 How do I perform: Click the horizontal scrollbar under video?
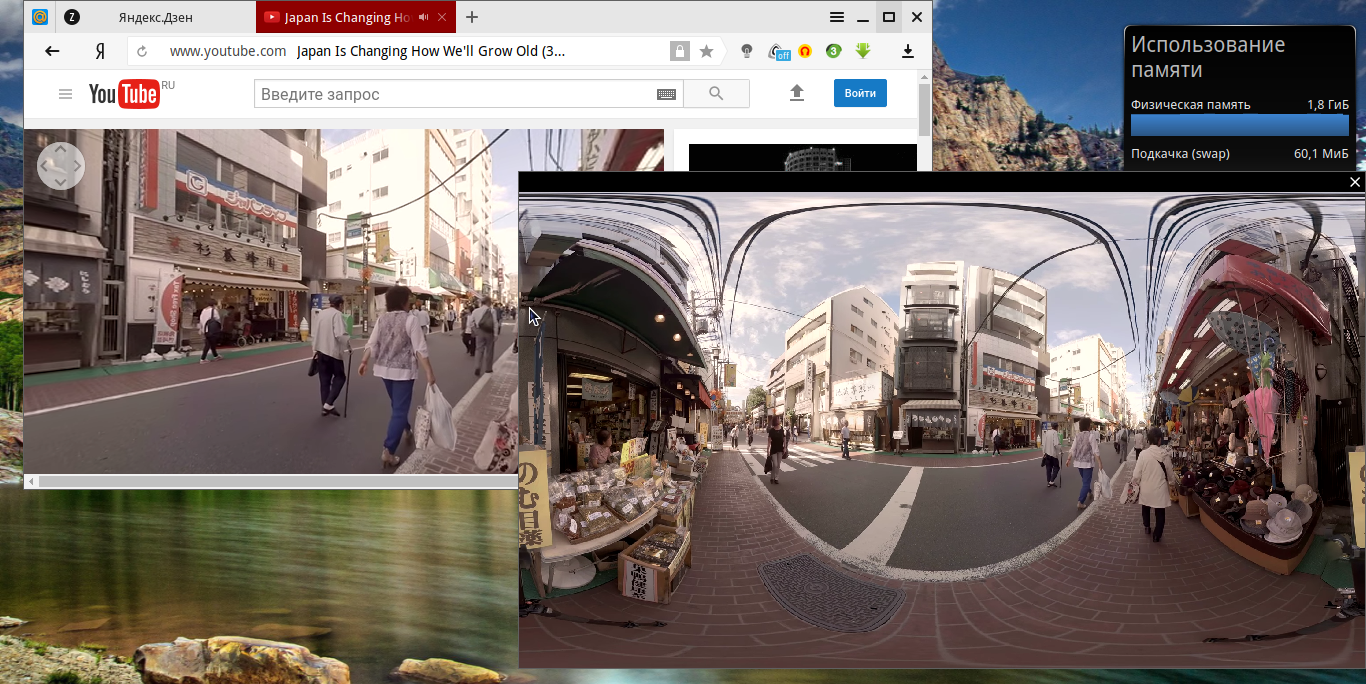click(270, 482)
